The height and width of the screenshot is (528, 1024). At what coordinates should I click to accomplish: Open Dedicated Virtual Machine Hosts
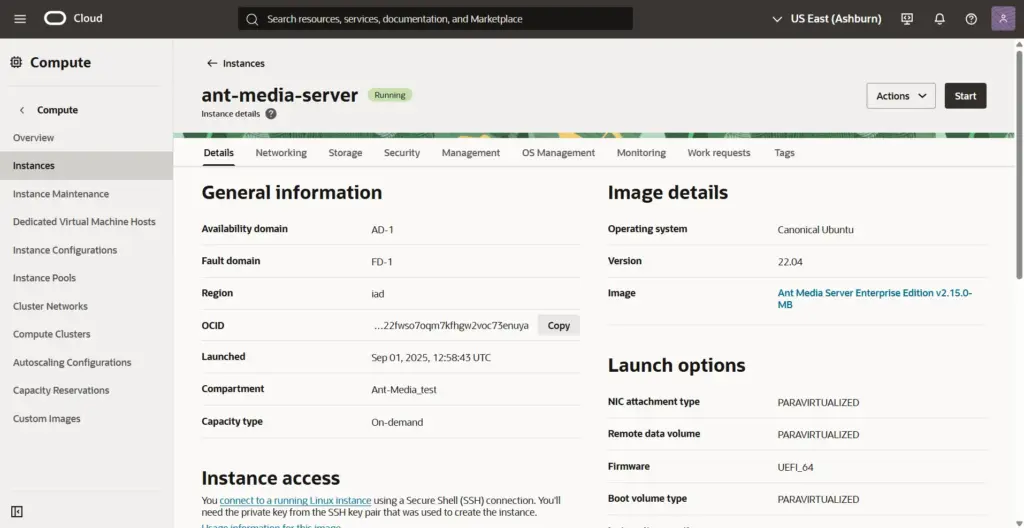[86, 222]
